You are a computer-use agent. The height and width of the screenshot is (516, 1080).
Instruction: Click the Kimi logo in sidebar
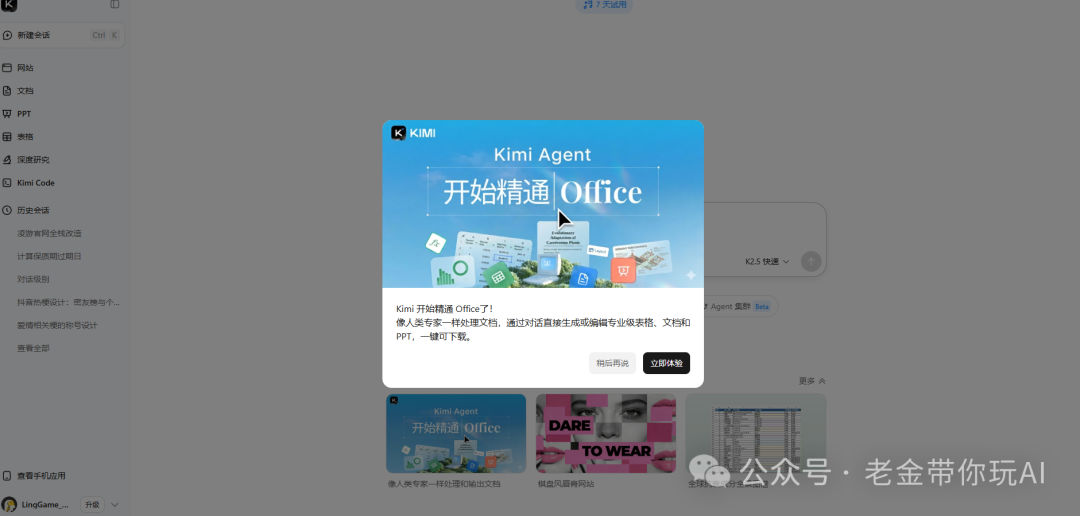pos(9,5)
